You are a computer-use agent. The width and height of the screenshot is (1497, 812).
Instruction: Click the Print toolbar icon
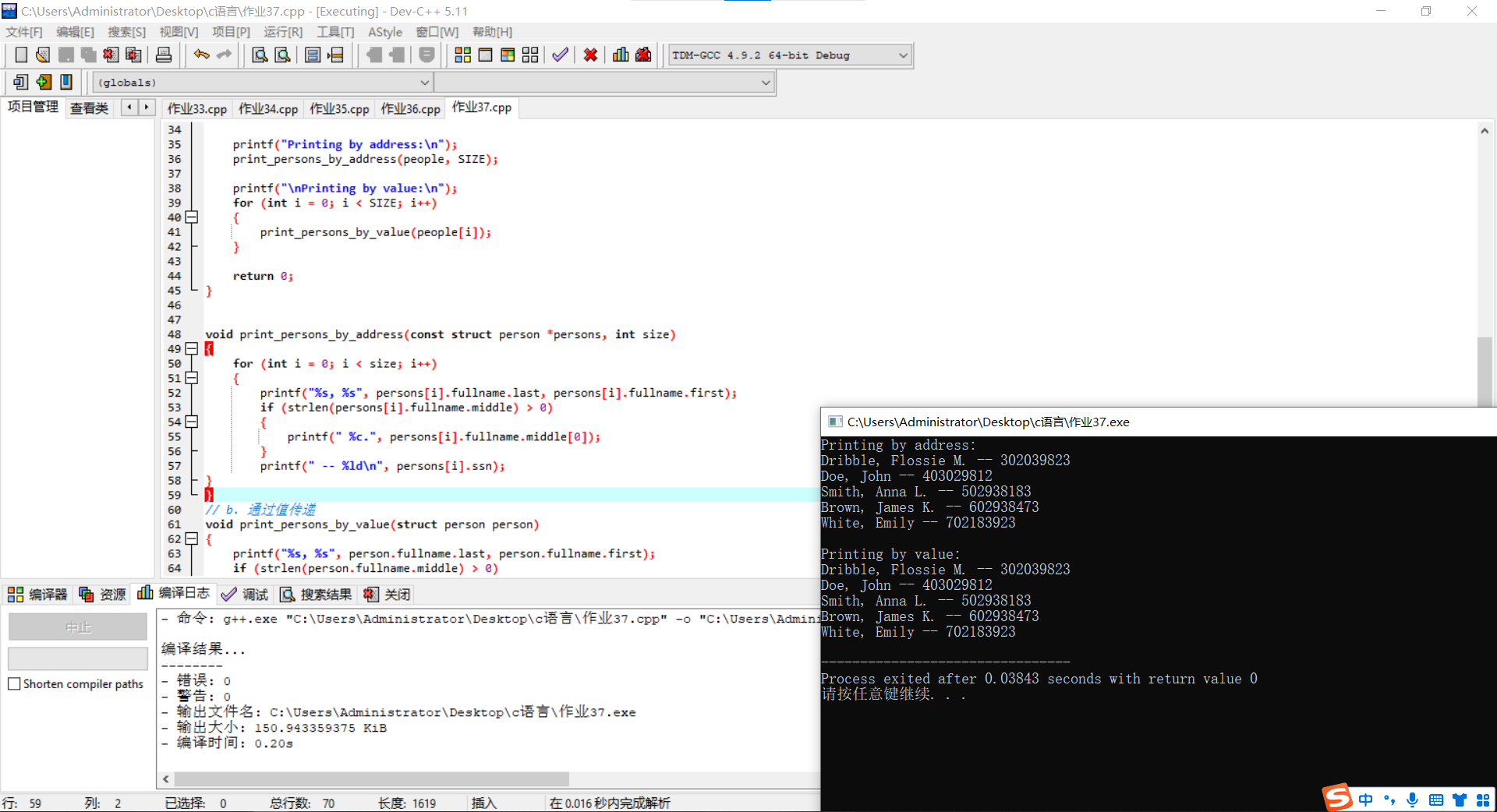pyautogui.click(x=164, y=55)
